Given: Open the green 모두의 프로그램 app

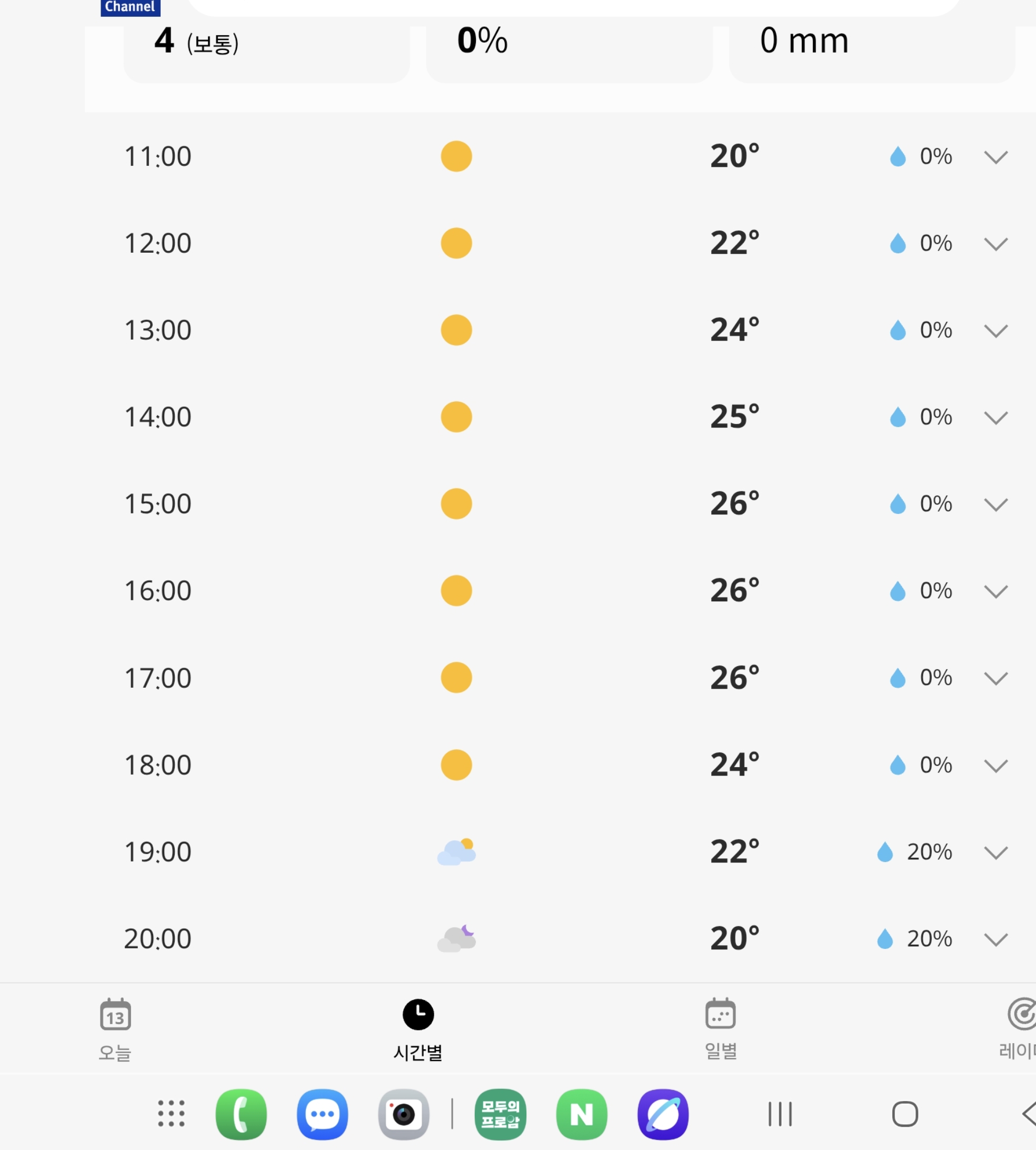Looking at the screenshot, I should (x=500, y=1114).
